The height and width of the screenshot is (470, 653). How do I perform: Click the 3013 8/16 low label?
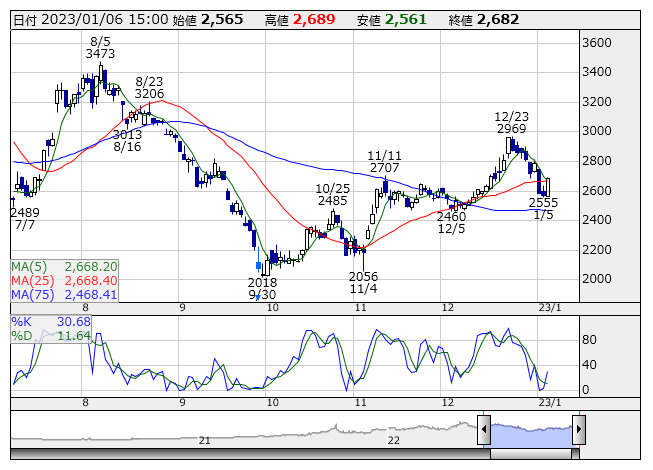(x=127, y=141)
